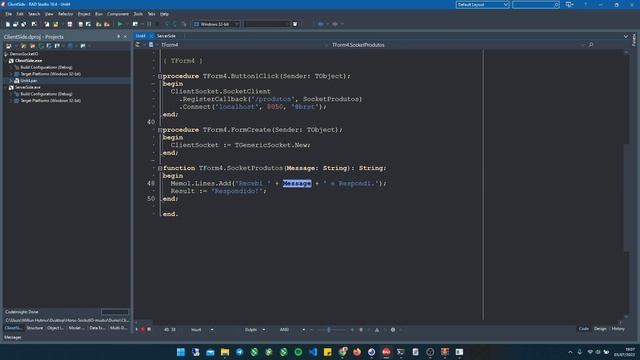Open the Project menu
Screen dimensions: 640x360
tap(84, 14)
